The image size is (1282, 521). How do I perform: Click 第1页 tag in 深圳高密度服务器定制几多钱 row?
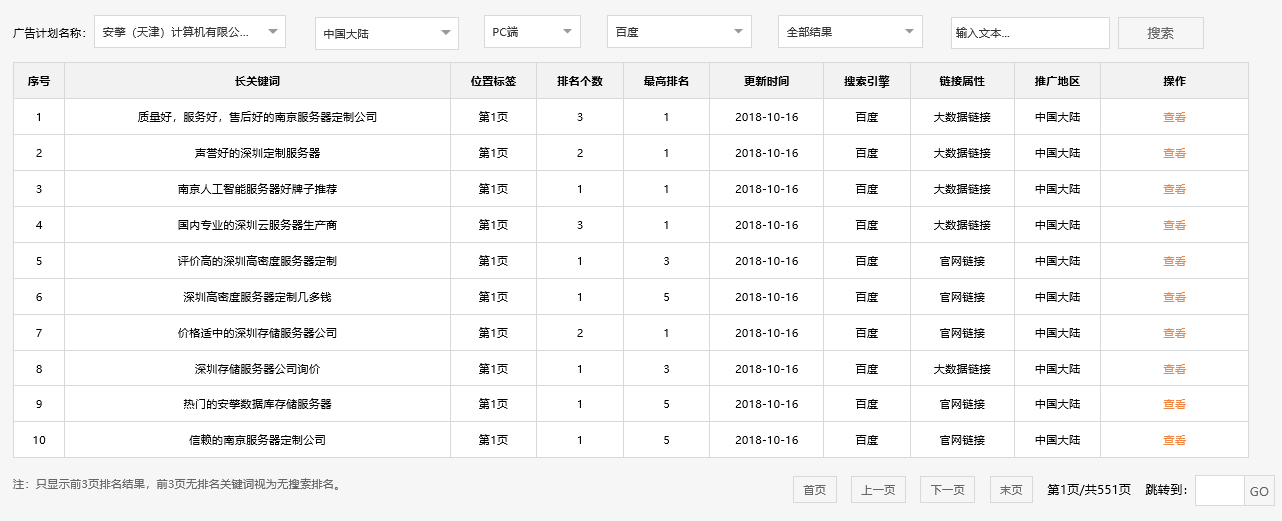(x=493, y=297)
